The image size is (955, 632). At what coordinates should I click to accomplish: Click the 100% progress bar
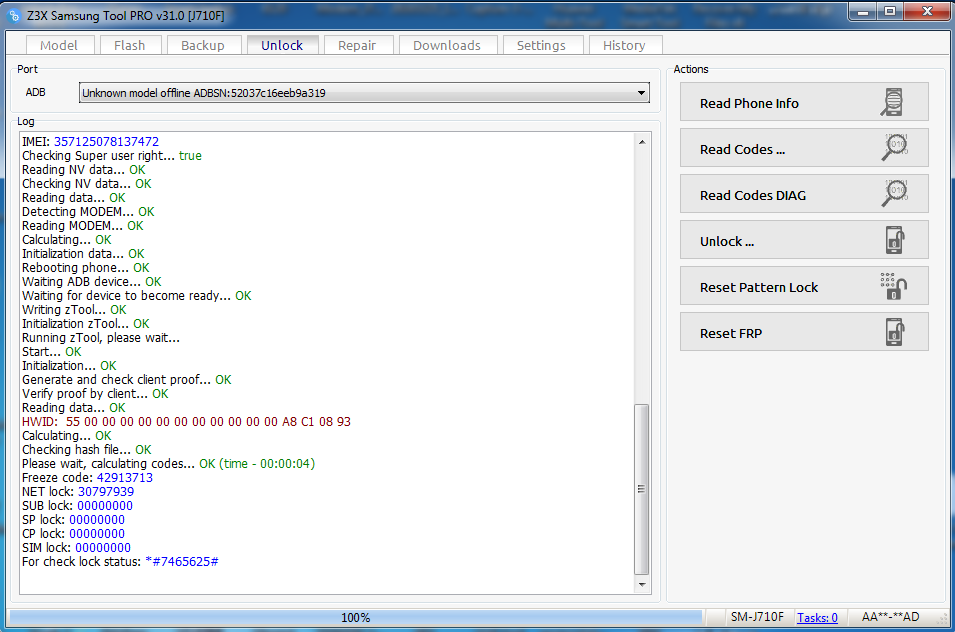pos(356,617)
